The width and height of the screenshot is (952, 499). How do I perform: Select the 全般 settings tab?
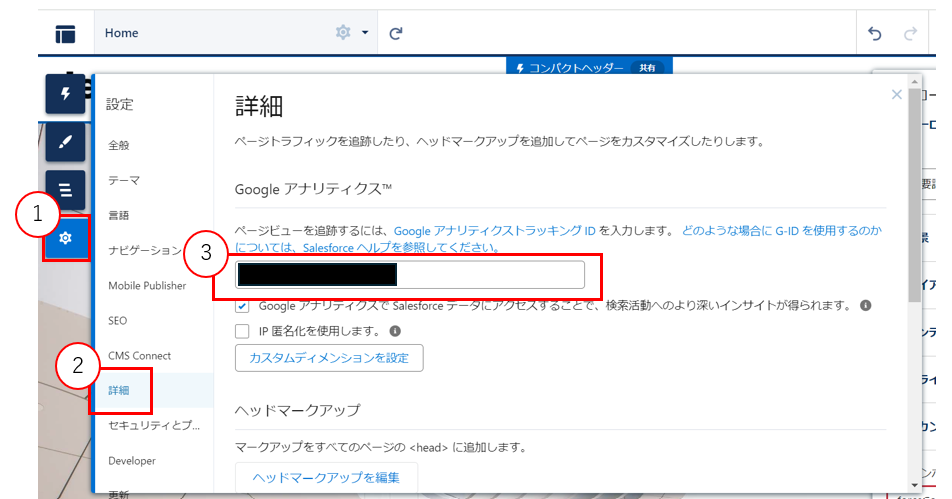coord(119,145)
